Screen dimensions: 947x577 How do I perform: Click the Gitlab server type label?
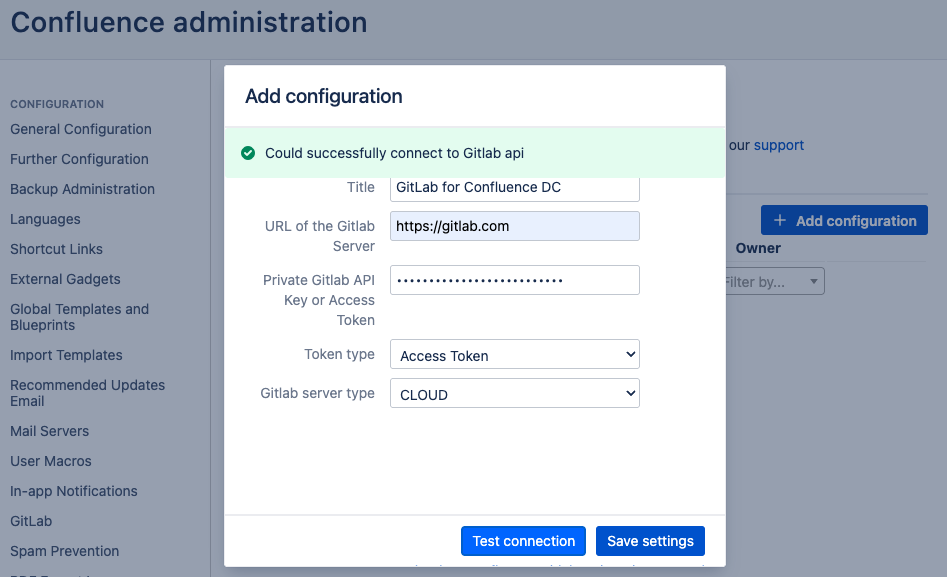[x=318, y=393]
